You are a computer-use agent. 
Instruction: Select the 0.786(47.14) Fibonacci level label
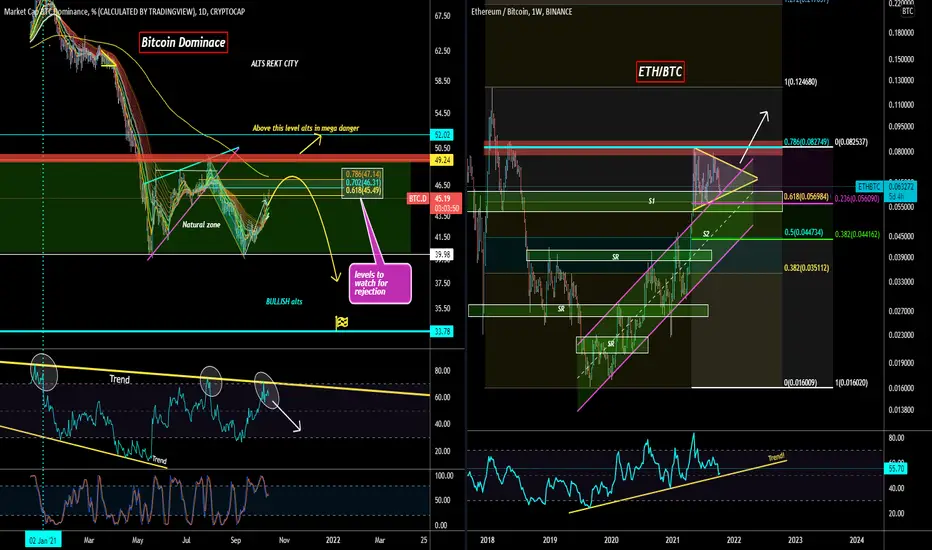click(363, 174)
